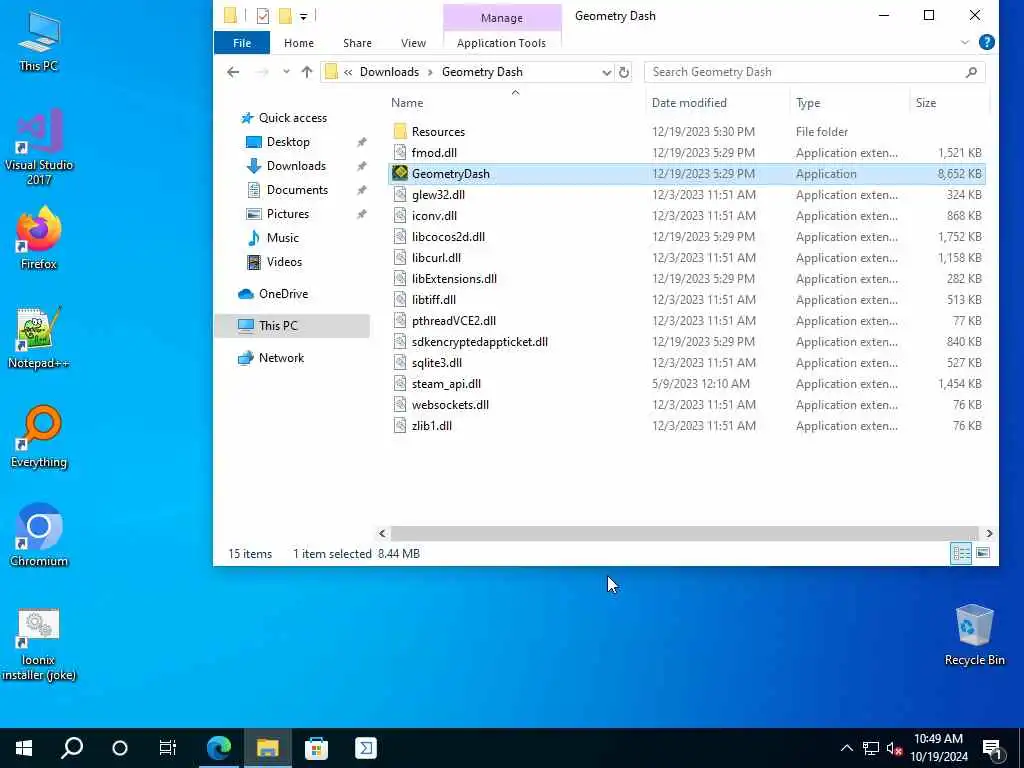
Task: Open Music in the navigation pane
Action: pyautogui.click(x=273, y=238)
